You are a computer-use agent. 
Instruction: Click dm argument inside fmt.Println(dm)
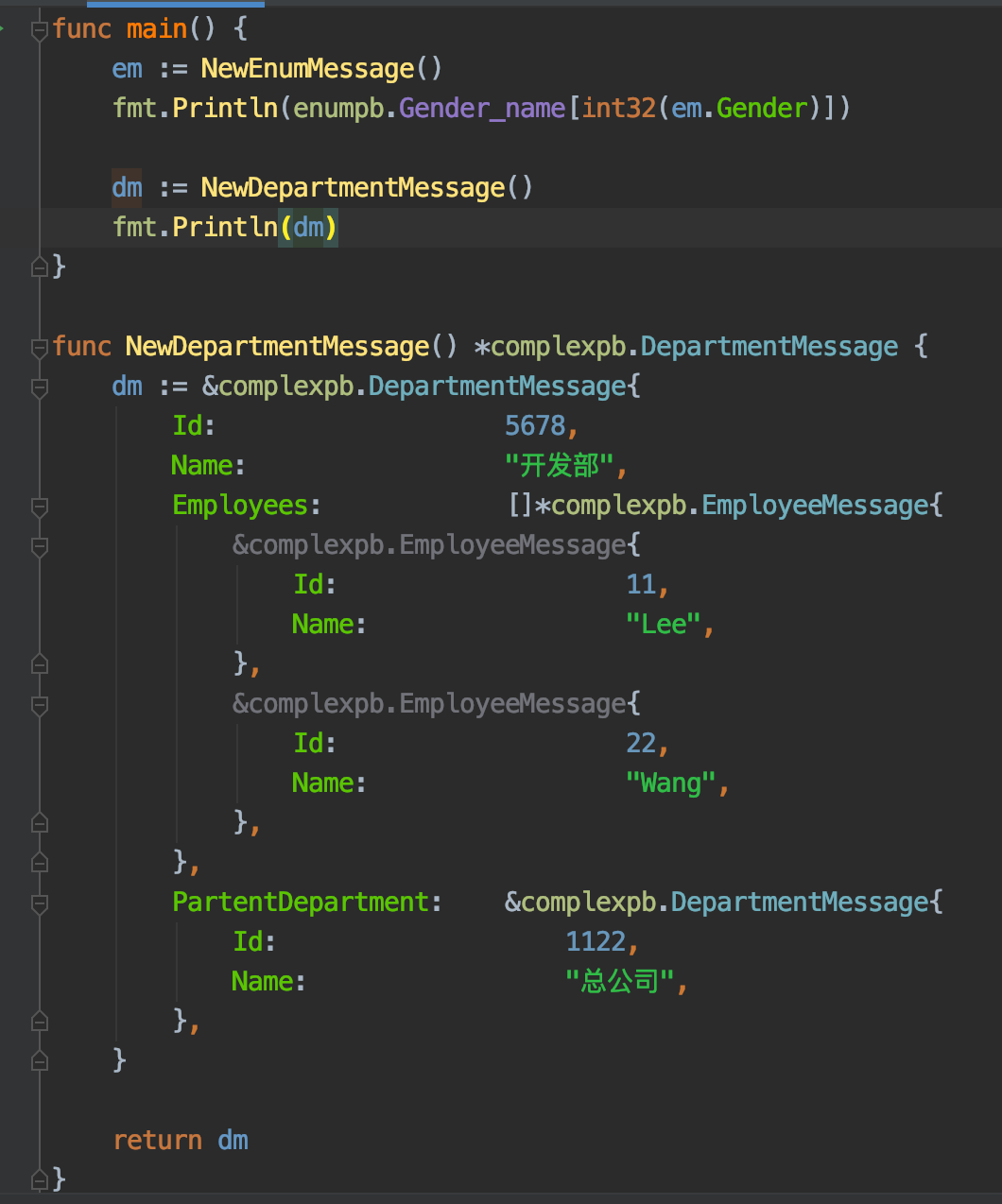308,228
